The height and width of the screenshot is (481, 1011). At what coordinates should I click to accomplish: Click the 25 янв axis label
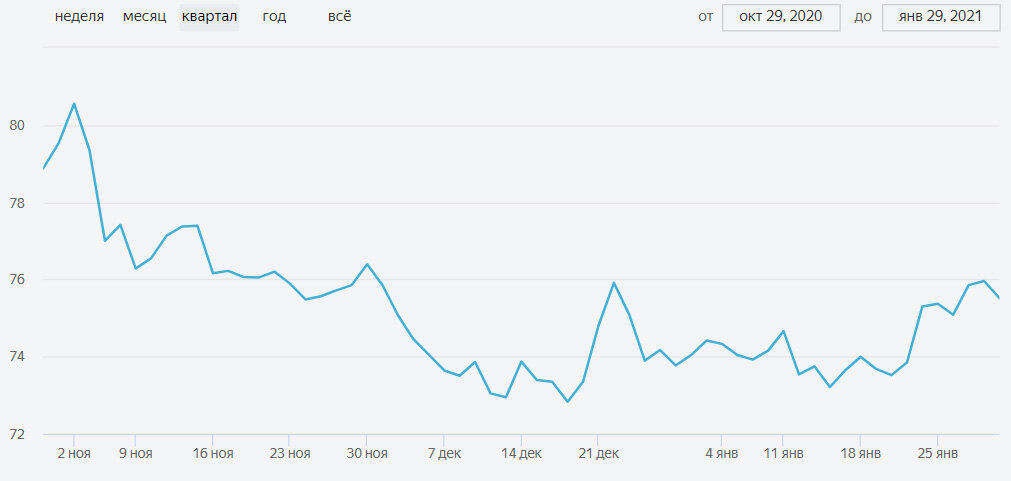tap(937, 454)
